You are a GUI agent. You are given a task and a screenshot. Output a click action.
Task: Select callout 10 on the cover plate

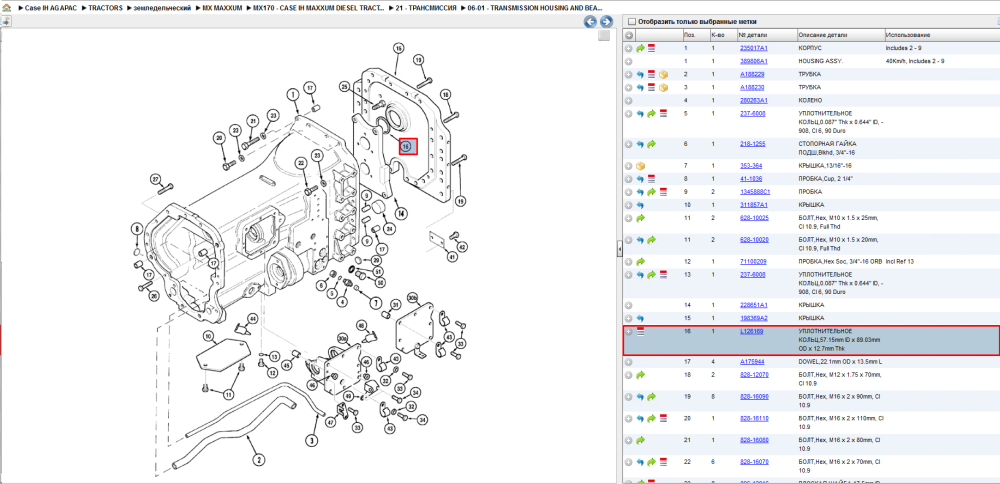(207, 335)
